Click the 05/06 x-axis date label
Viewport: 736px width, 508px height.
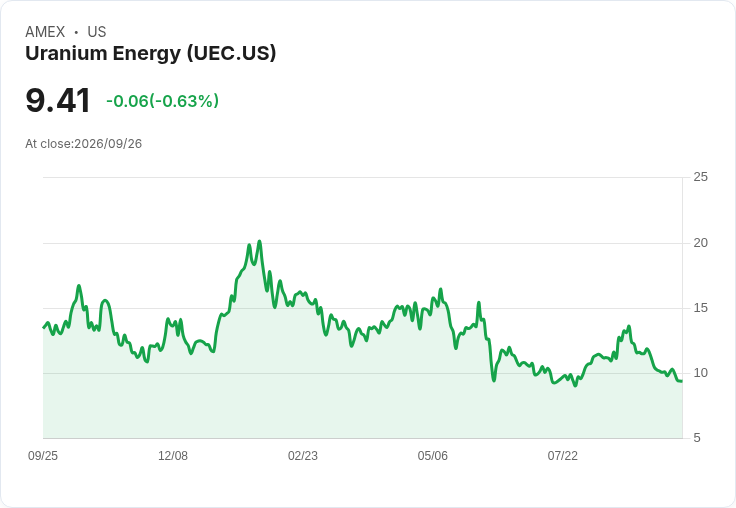[433, 455]
